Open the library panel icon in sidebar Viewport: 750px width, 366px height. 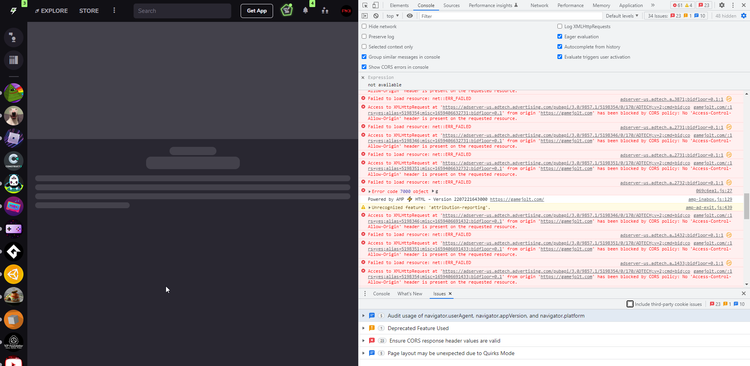click(13, 60)
